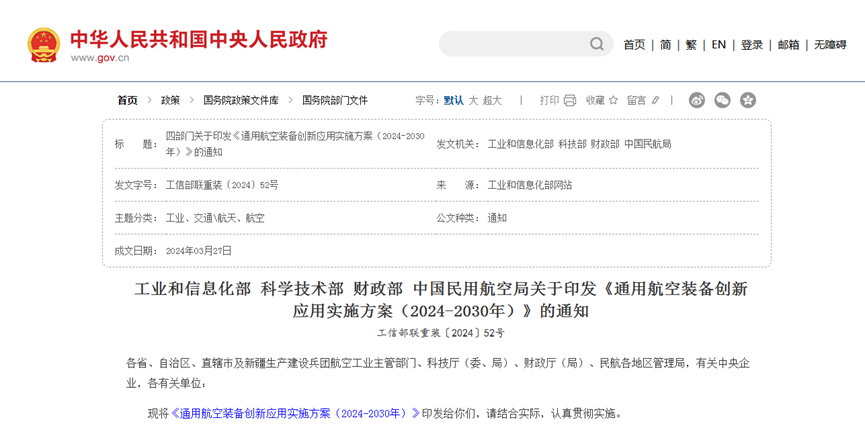Click the 登录 login link
The image size is (865, 428).
751,44
